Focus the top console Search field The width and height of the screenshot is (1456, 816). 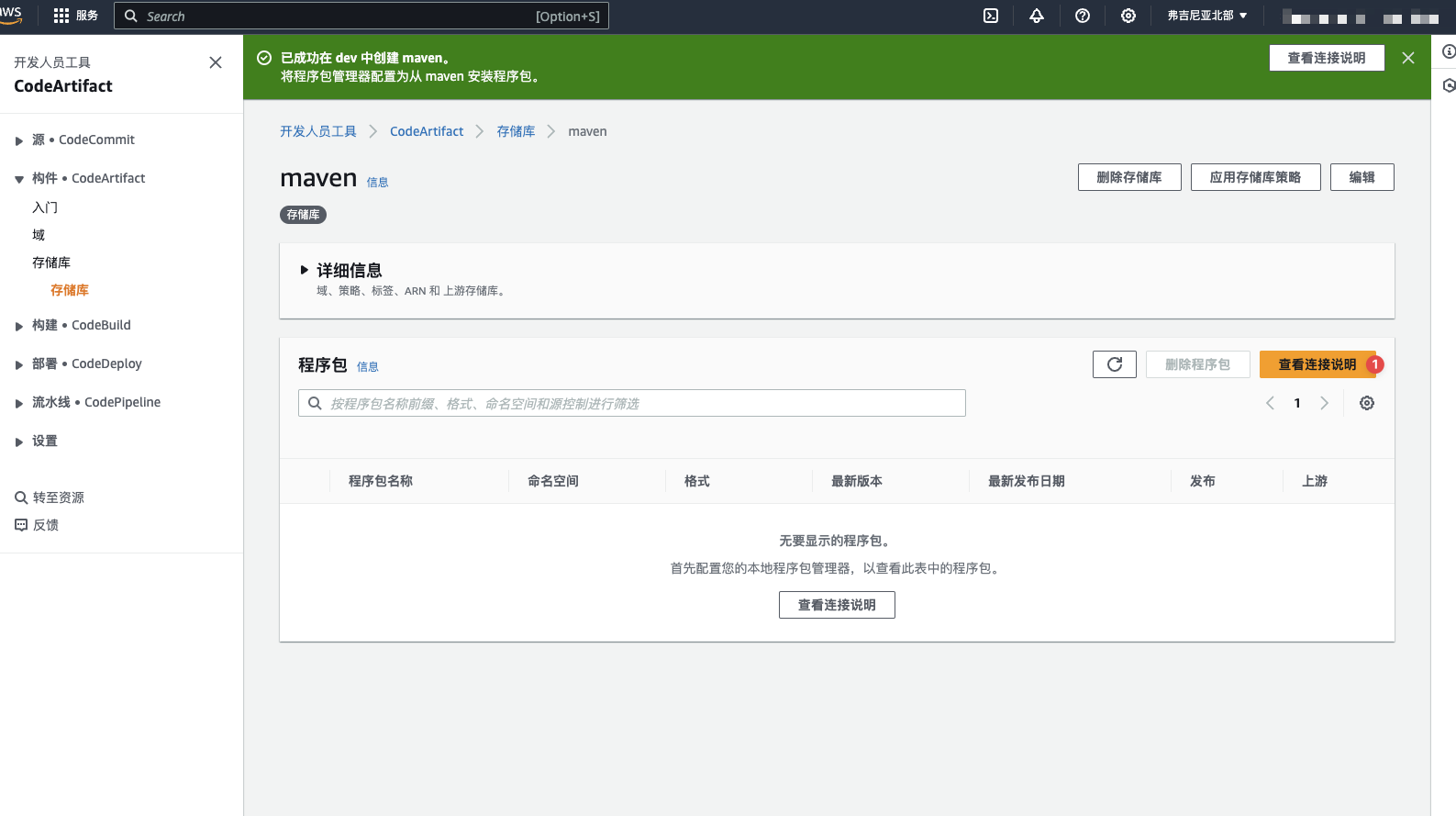coord(361,16)
